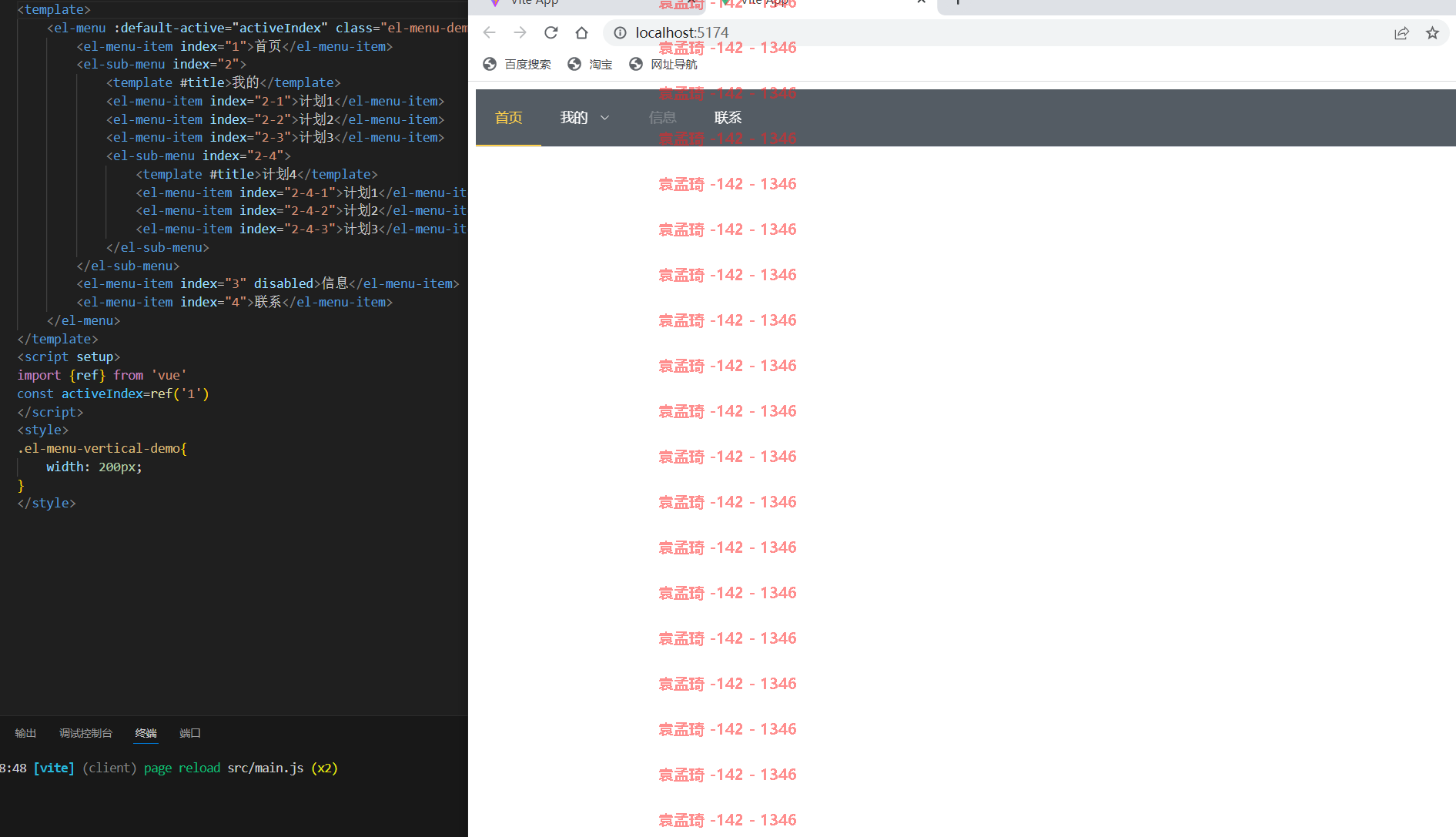Open 淘宝 bookmark
This screenshot has height=837, width=1456.
point(590,64)
